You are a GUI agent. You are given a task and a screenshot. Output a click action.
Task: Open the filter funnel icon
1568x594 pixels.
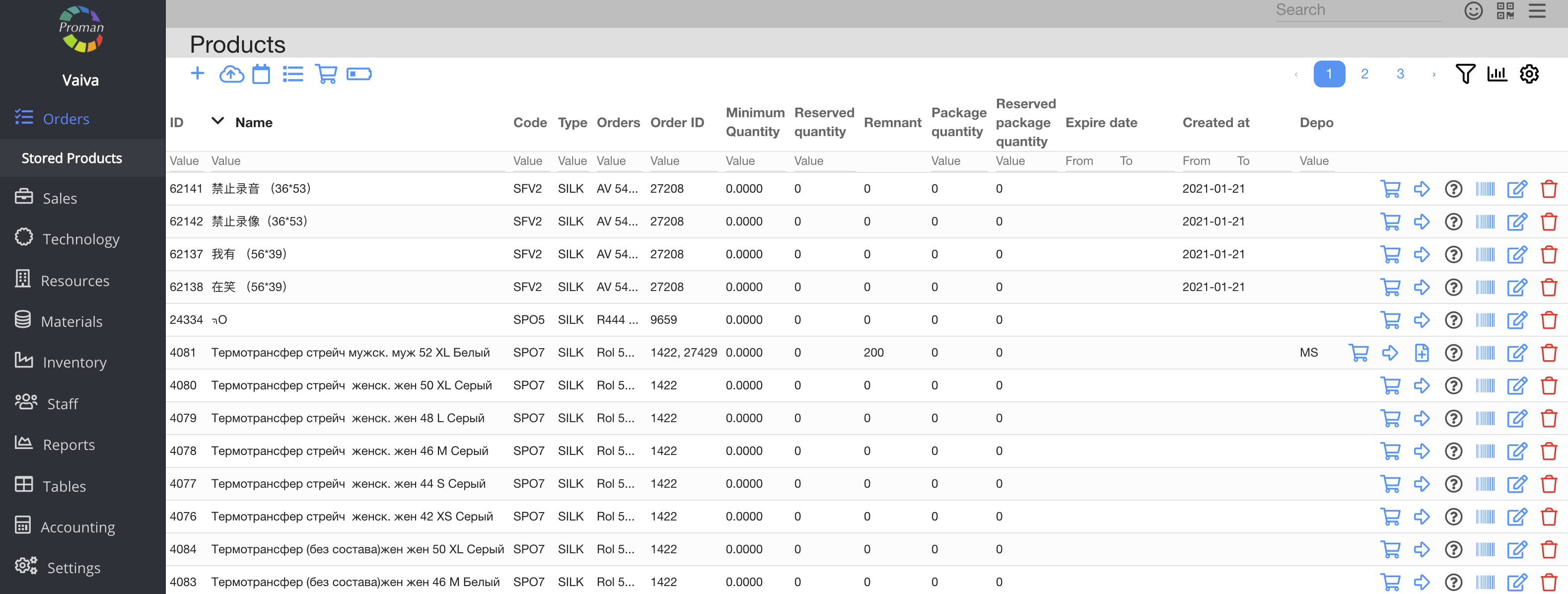[x=1465, y=74]
